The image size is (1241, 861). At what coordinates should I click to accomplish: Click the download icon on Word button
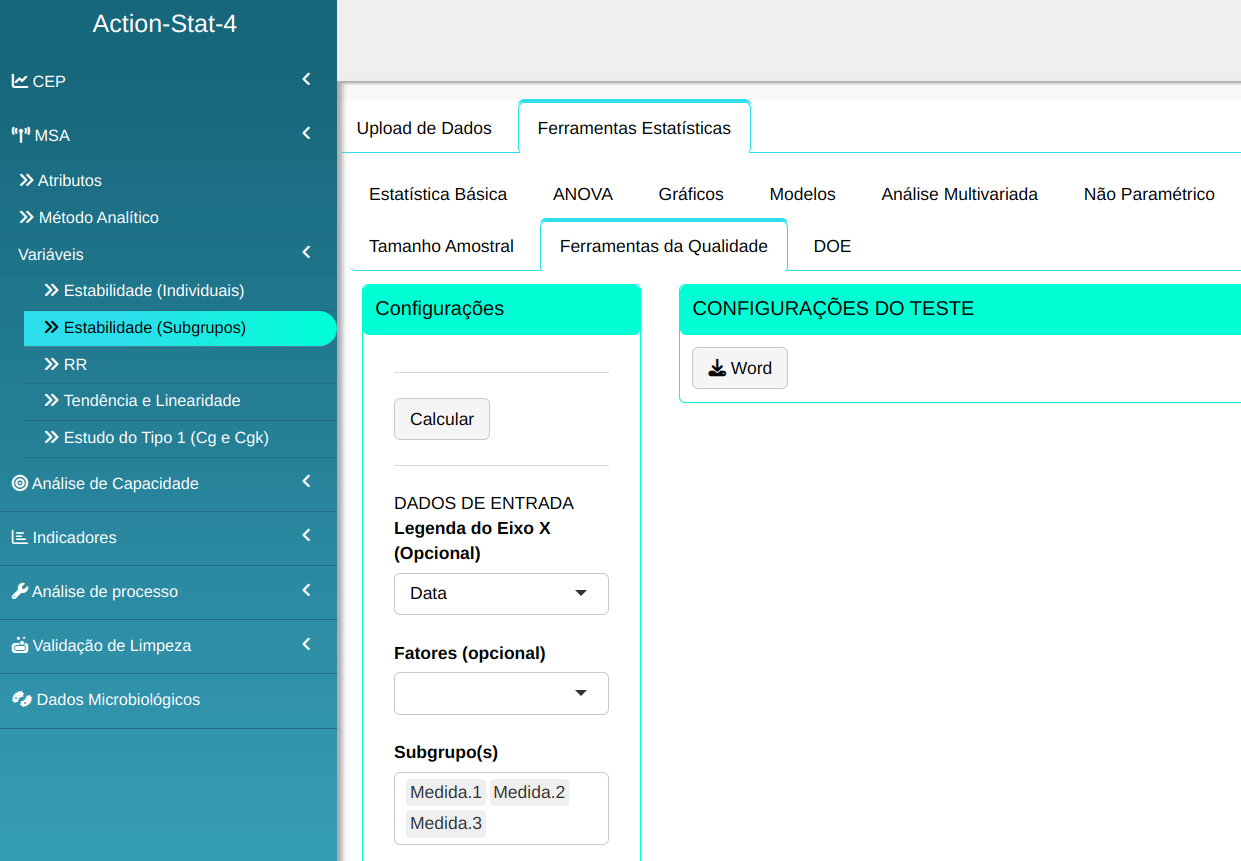tap(717, 368)
